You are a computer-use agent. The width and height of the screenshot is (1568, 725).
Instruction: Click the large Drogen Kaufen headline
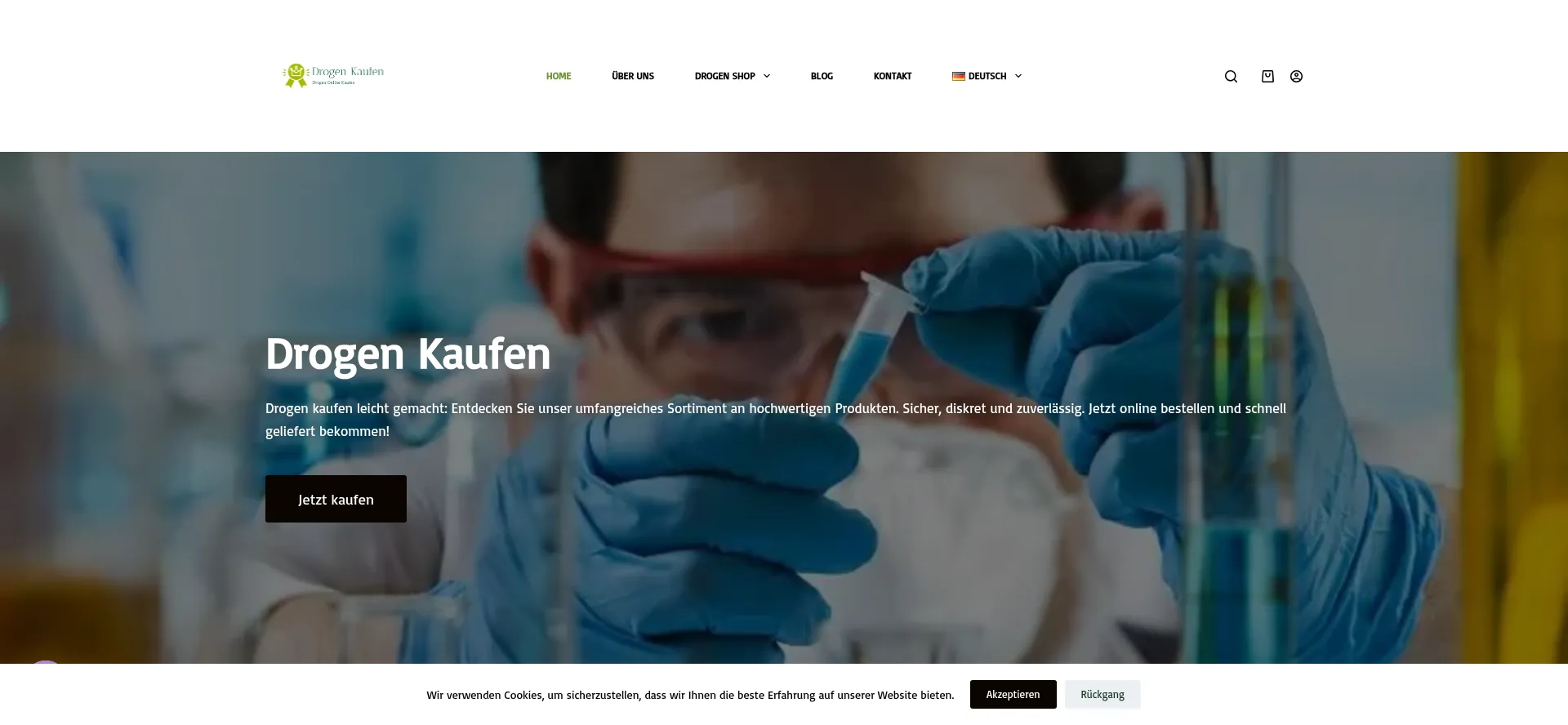[x=408, y=354]
